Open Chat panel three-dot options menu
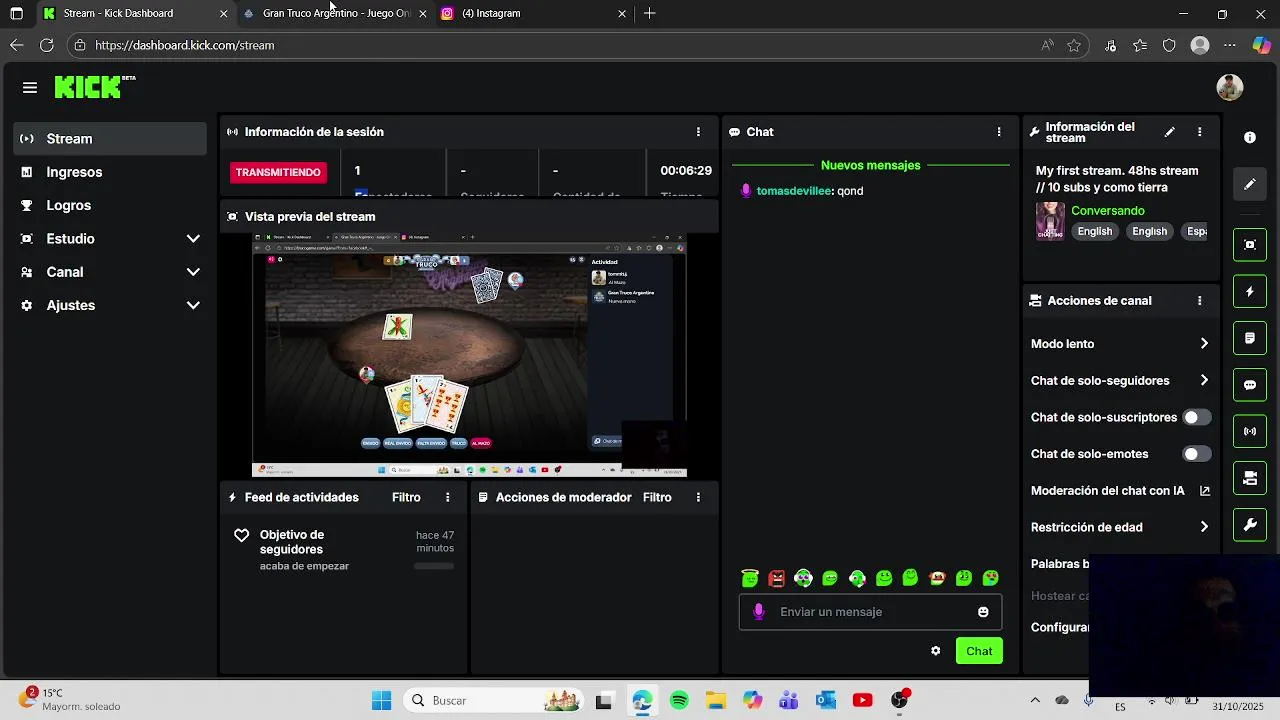 pyautogui.click(x=998, y=132)
